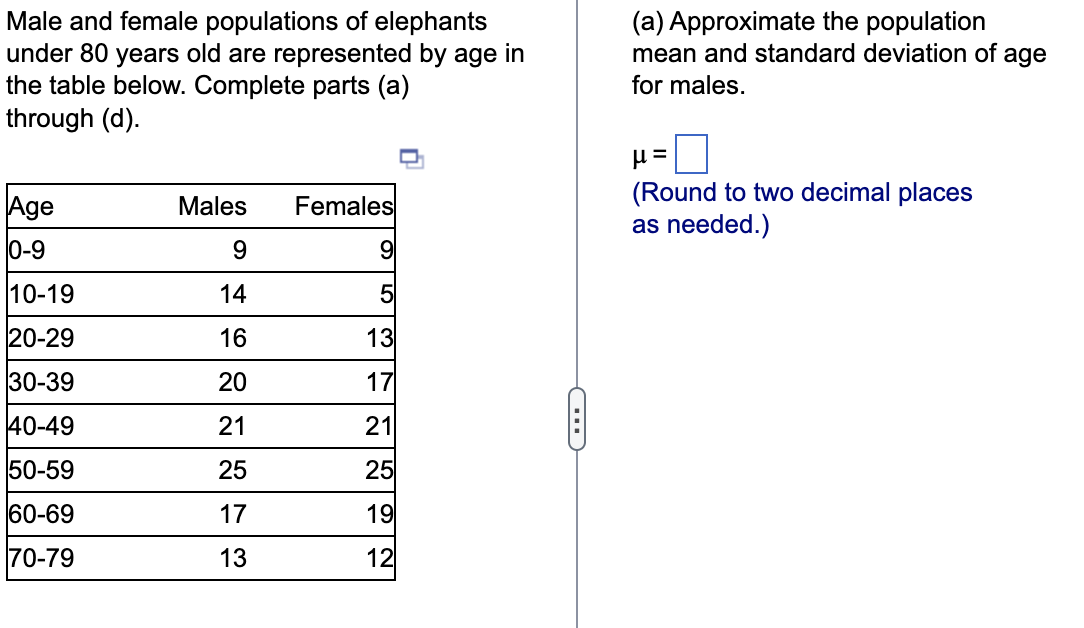This screenshot has width=1084, height=628.
Task: Click the value 25 for males aged 50-59
Action: (x=233, y=469)
